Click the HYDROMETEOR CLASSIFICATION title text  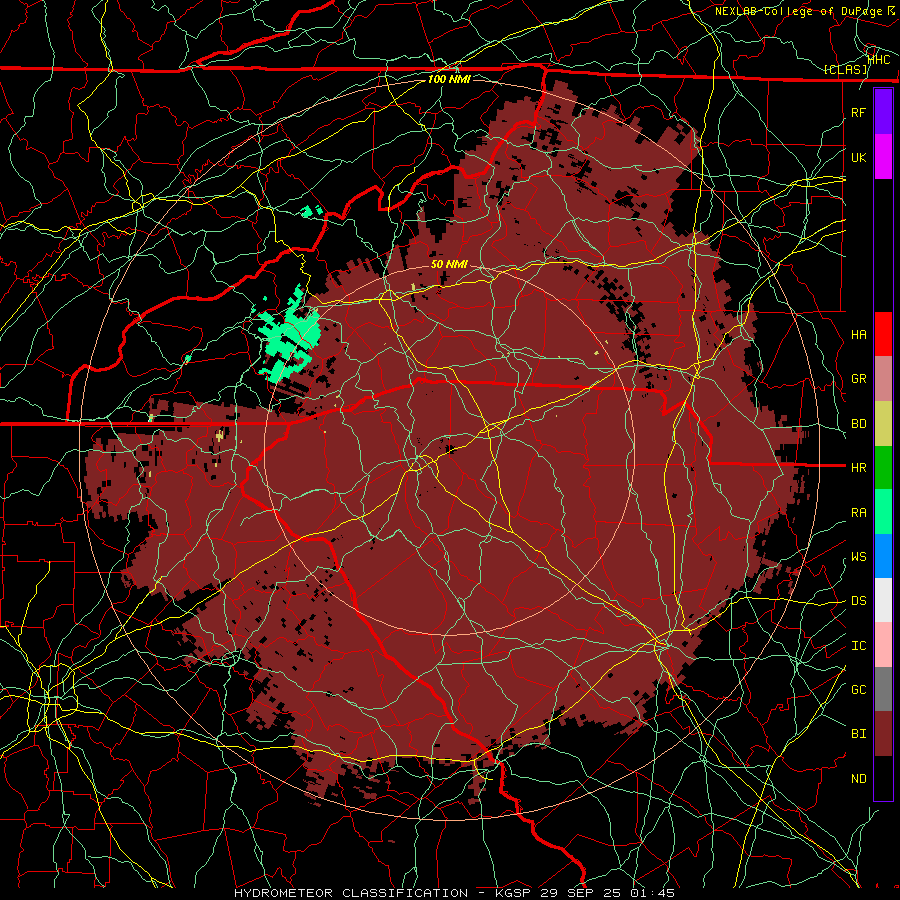point(351,893)
